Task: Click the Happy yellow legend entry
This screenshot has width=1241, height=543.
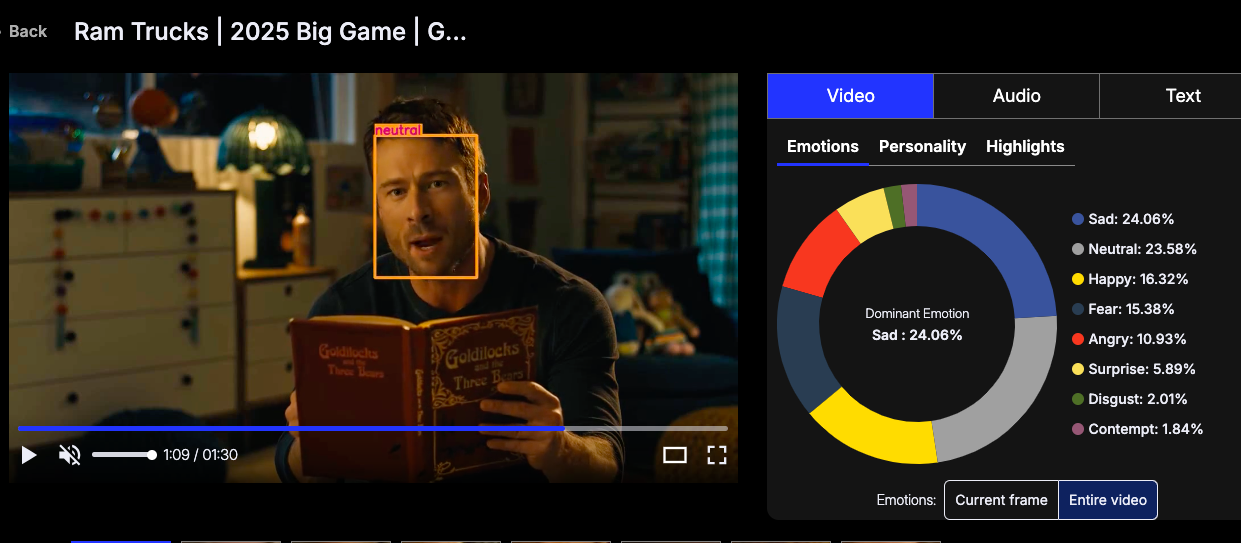Action: pyautogui.click(x=1130, y=279)
